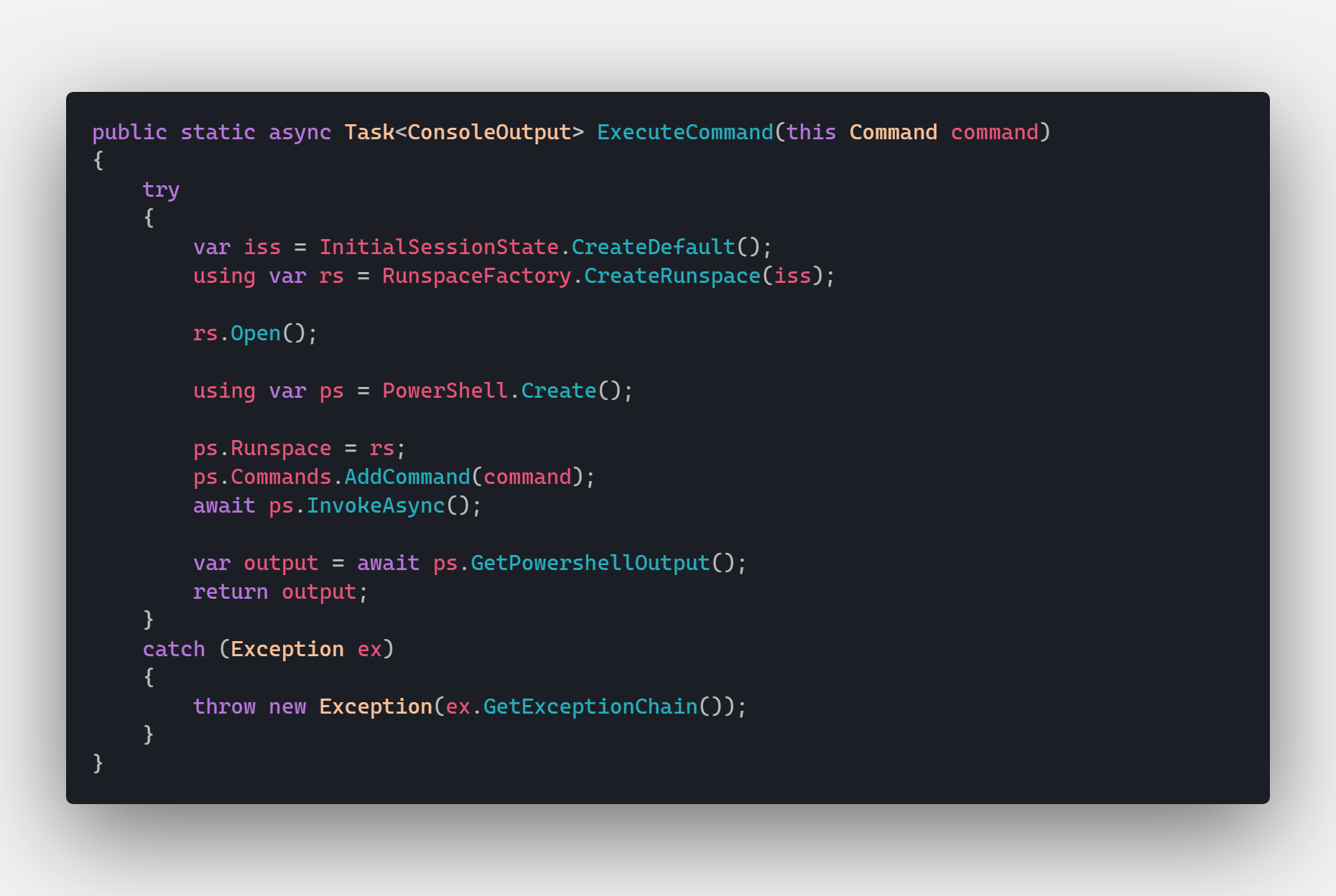Click the Task<ConsoleOutput> return type
This screenshot has height=896, width=1336.
464,132
